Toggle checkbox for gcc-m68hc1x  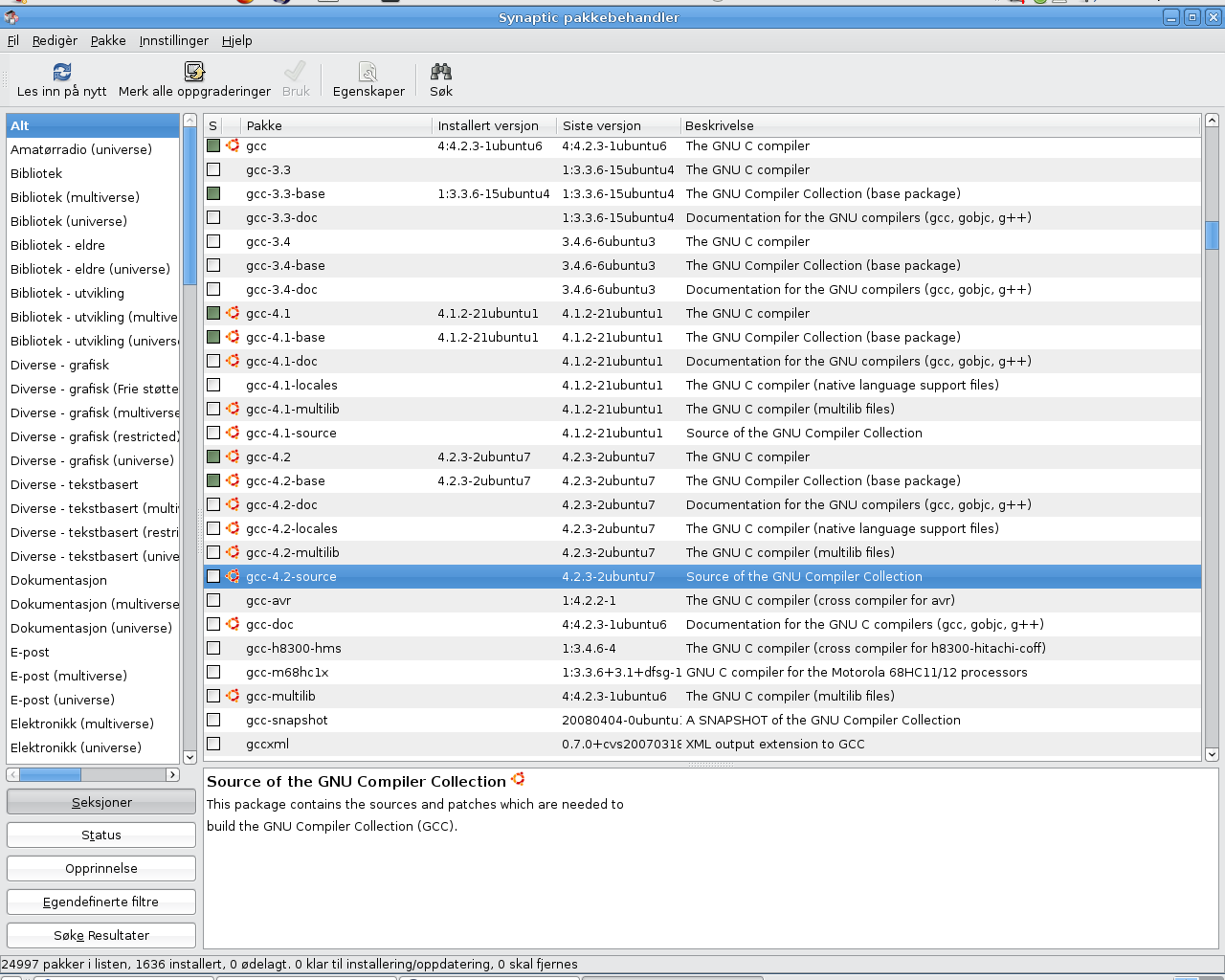213,672
